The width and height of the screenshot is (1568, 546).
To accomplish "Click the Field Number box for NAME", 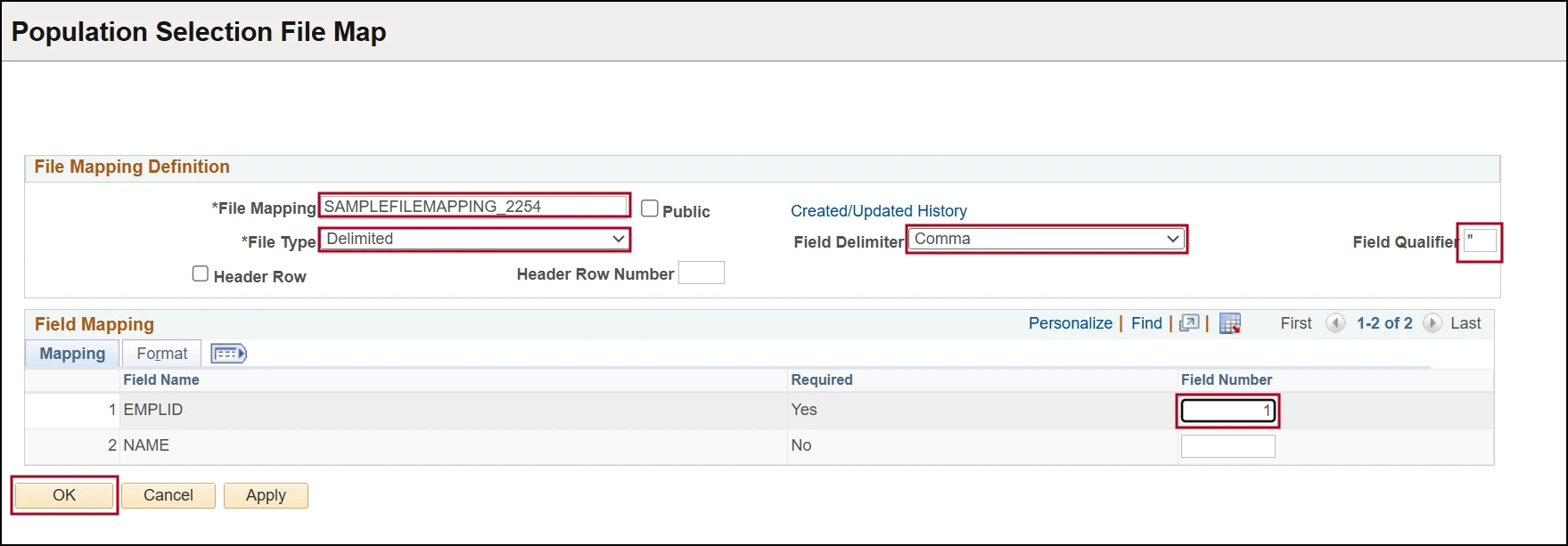I will (x=1227, y=445).
